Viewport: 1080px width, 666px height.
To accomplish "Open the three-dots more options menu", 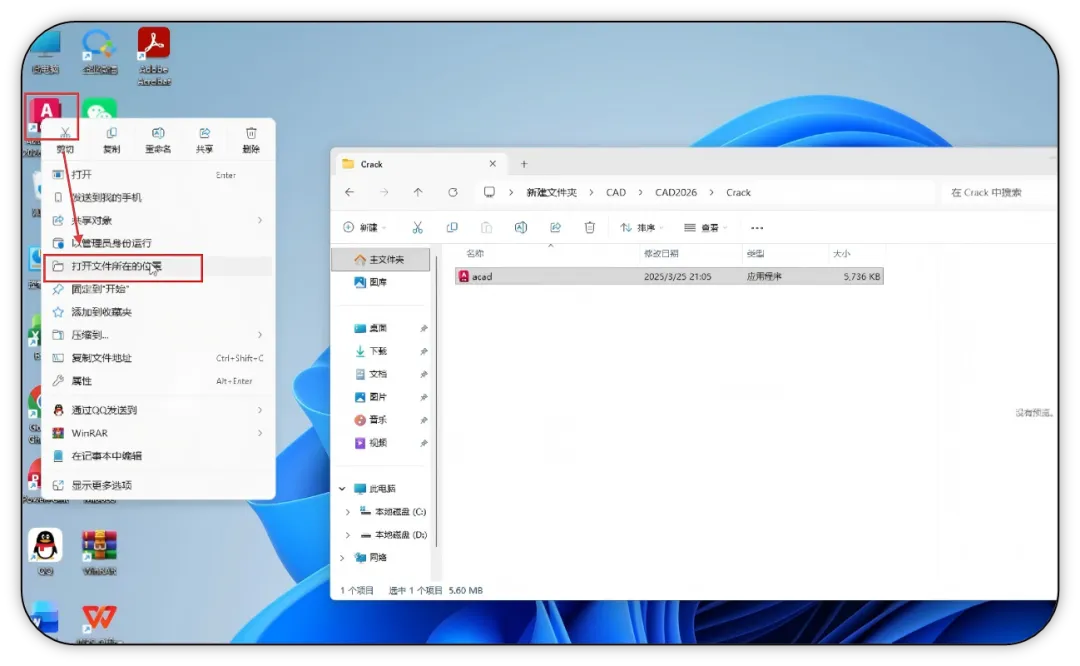I will [757, 228].
